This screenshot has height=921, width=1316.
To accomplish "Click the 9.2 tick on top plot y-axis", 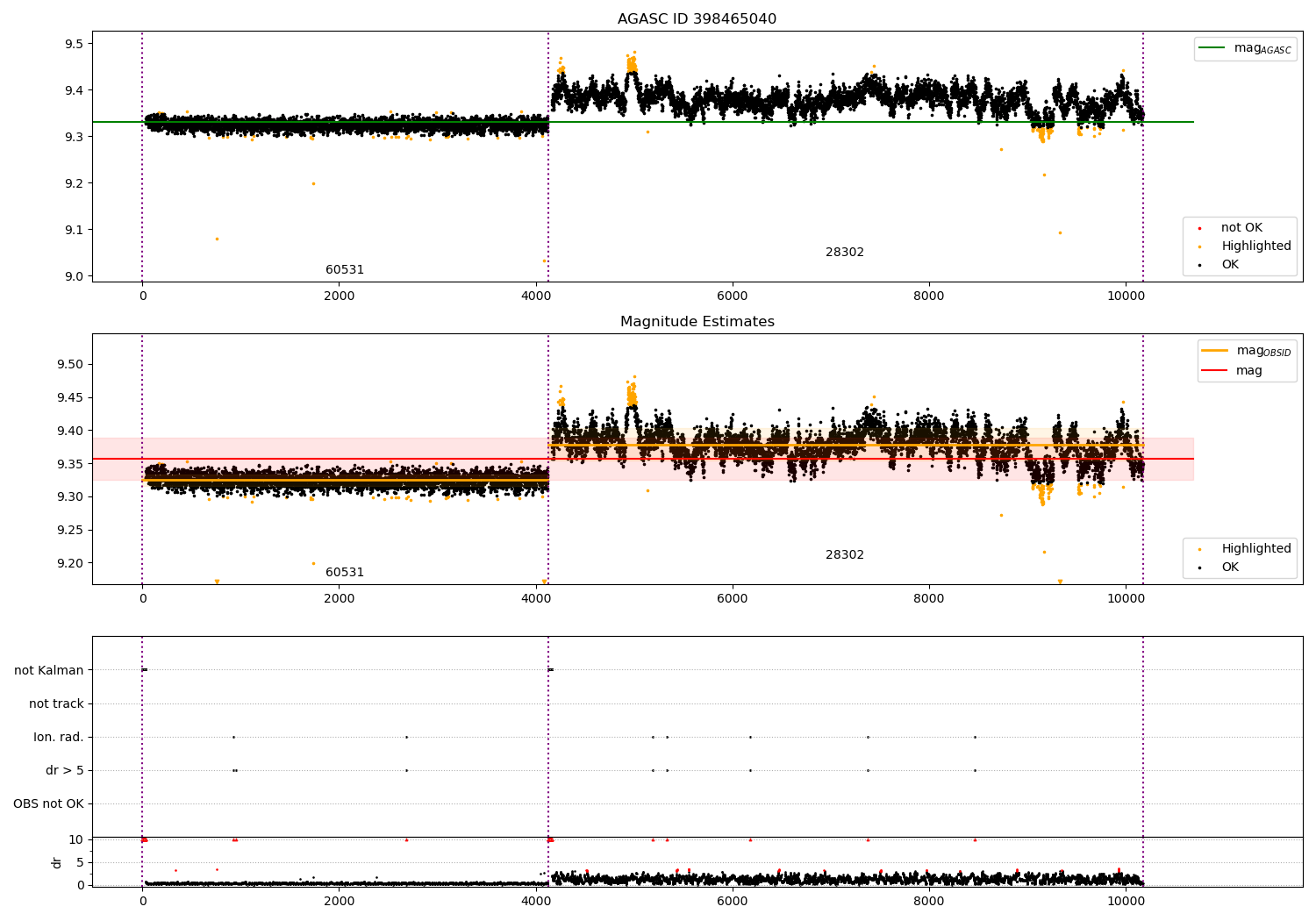I will [73, 183].
